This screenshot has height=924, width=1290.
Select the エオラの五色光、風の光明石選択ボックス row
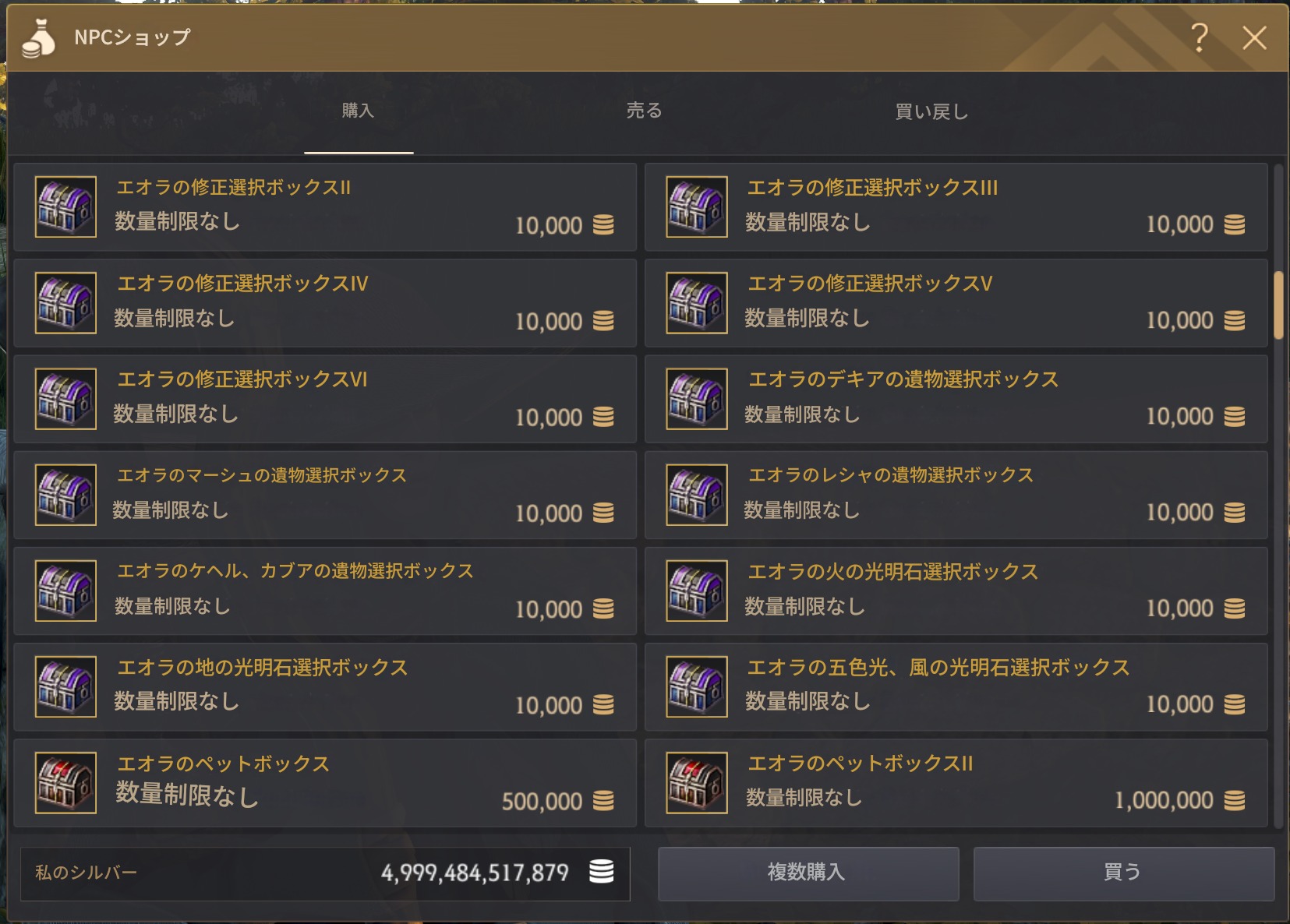(x=956, y=687)
